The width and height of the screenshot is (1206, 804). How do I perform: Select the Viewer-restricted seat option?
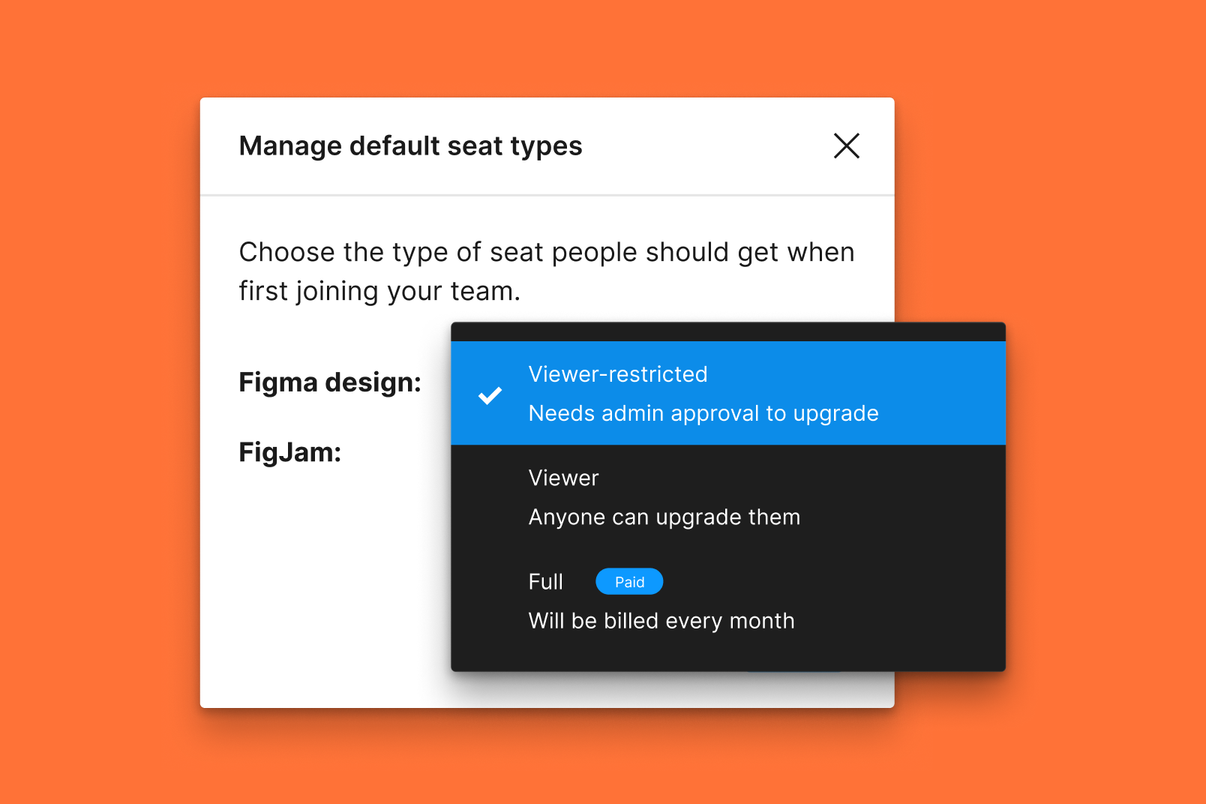728,393
